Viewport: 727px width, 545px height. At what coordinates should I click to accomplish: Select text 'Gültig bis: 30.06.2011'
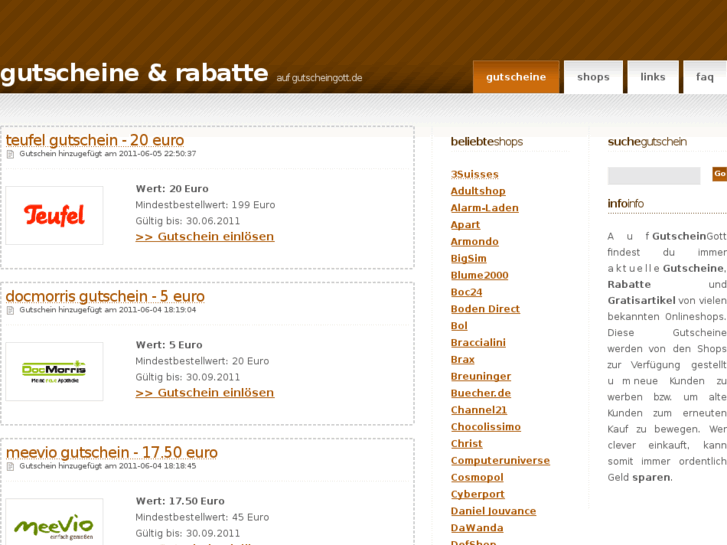point(188,221)
